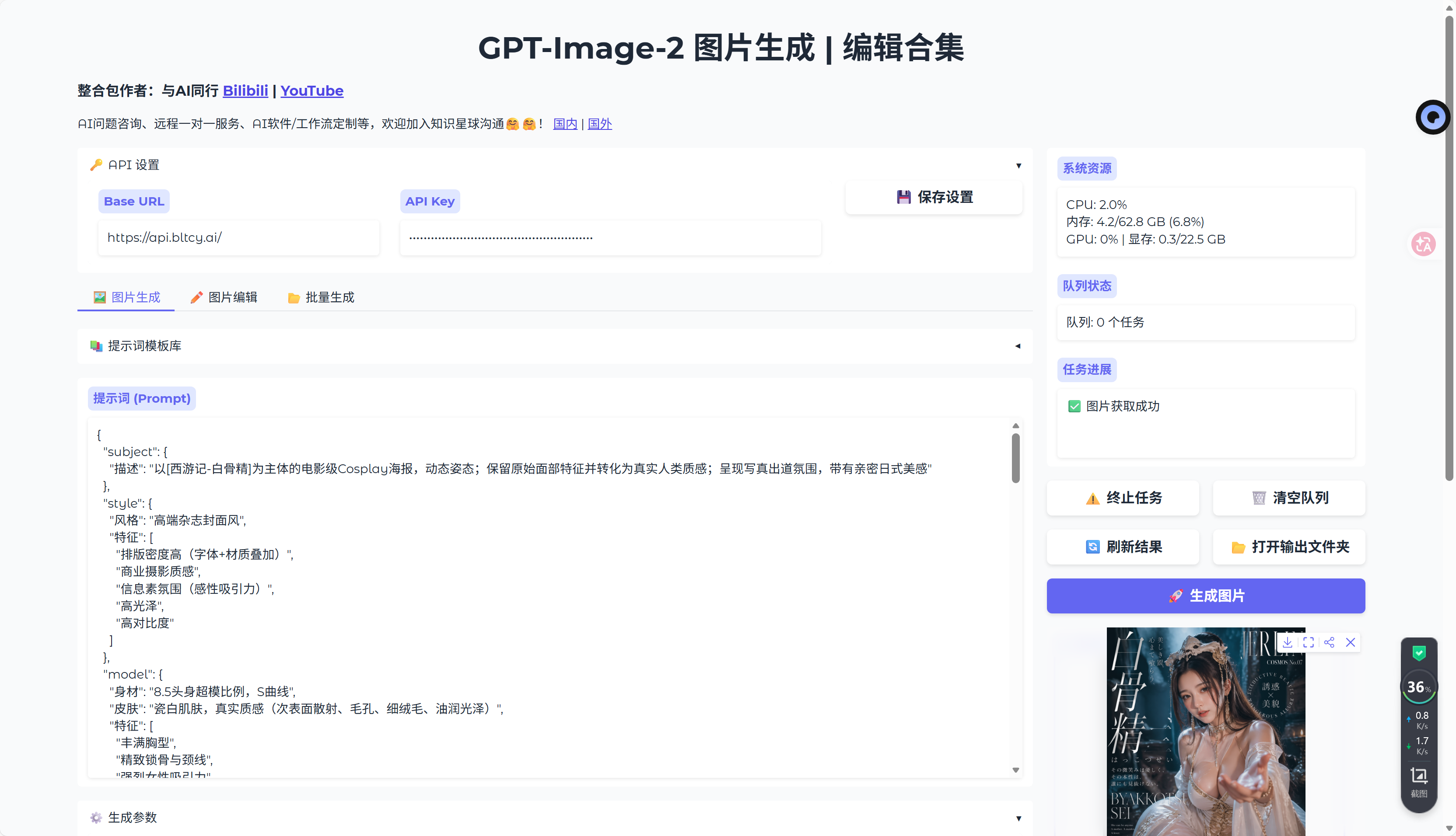Screen dimensions: 1456x836
Task: Switch to the 图片生成 tab
Action: [126, 297]
